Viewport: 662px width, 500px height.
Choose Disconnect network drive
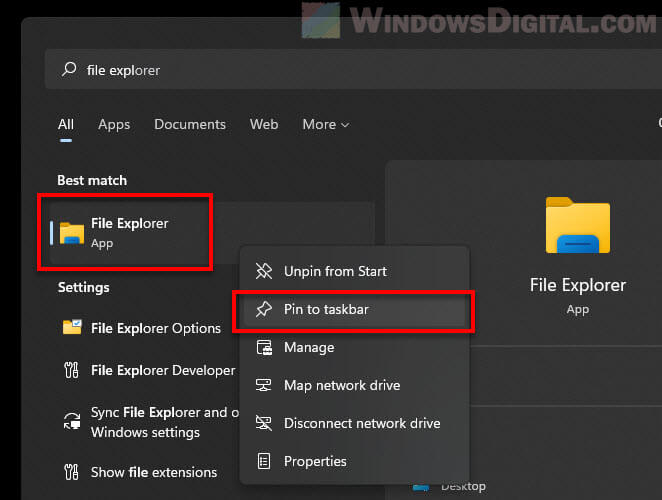point(355,423)
